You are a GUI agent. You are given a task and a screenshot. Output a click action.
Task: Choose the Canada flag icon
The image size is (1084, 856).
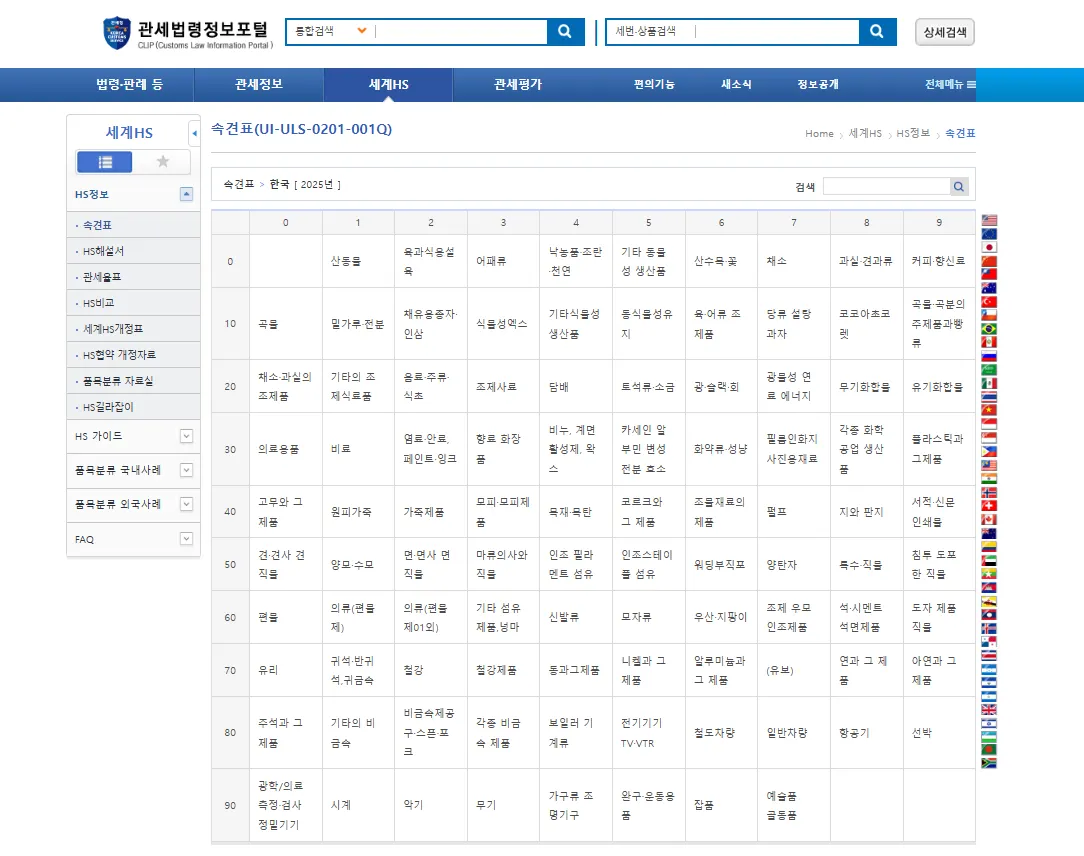click(x=989, y=519)
